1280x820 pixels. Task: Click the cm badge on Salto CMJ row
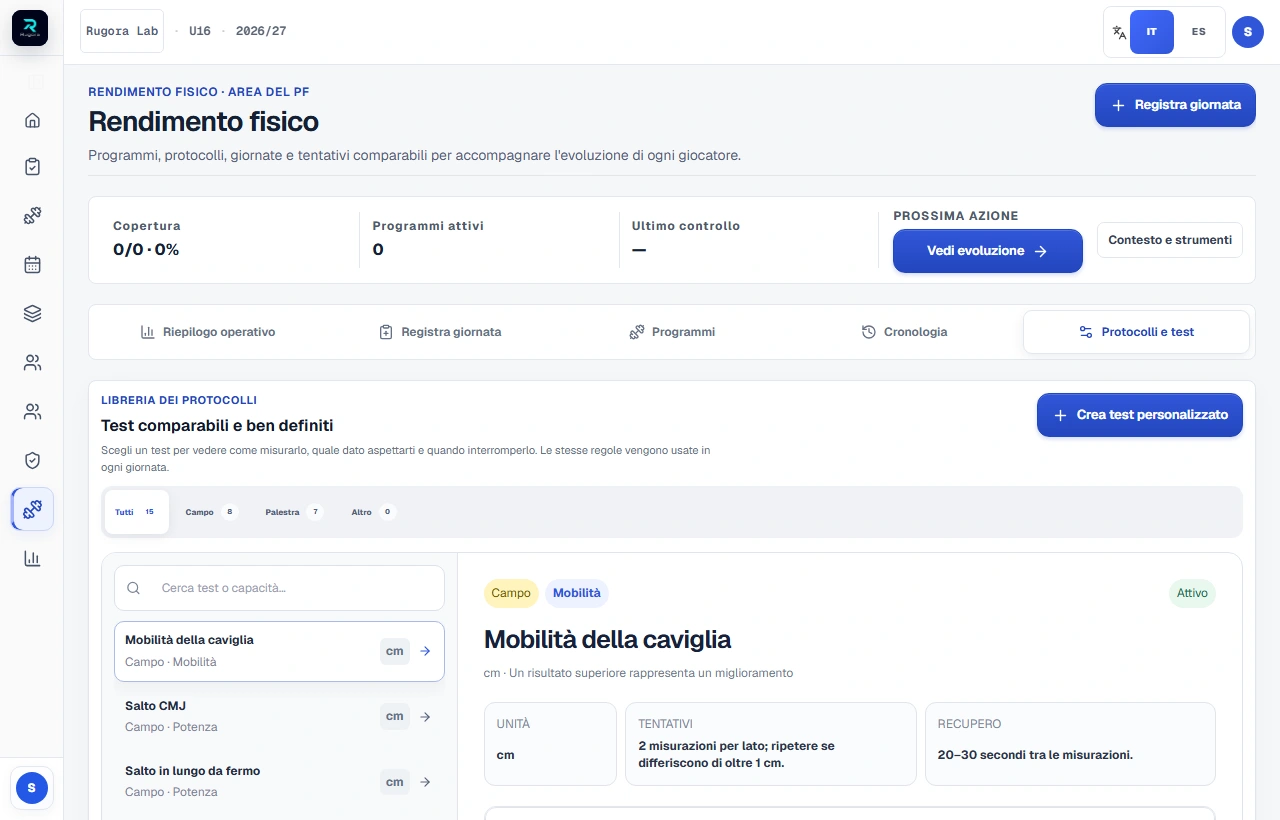point(395,716)
